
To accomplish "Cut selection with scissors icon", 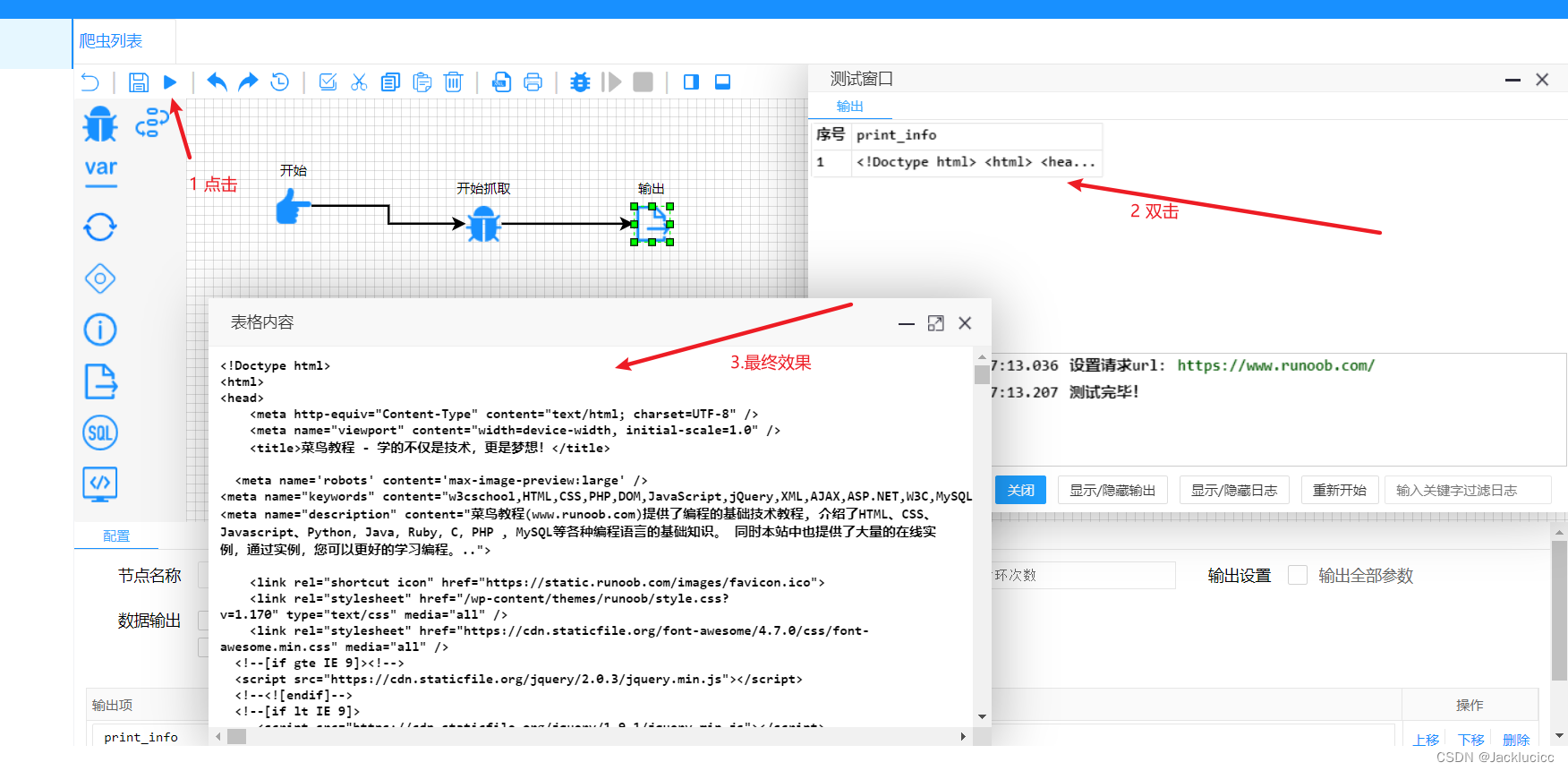I will (359, 82).
